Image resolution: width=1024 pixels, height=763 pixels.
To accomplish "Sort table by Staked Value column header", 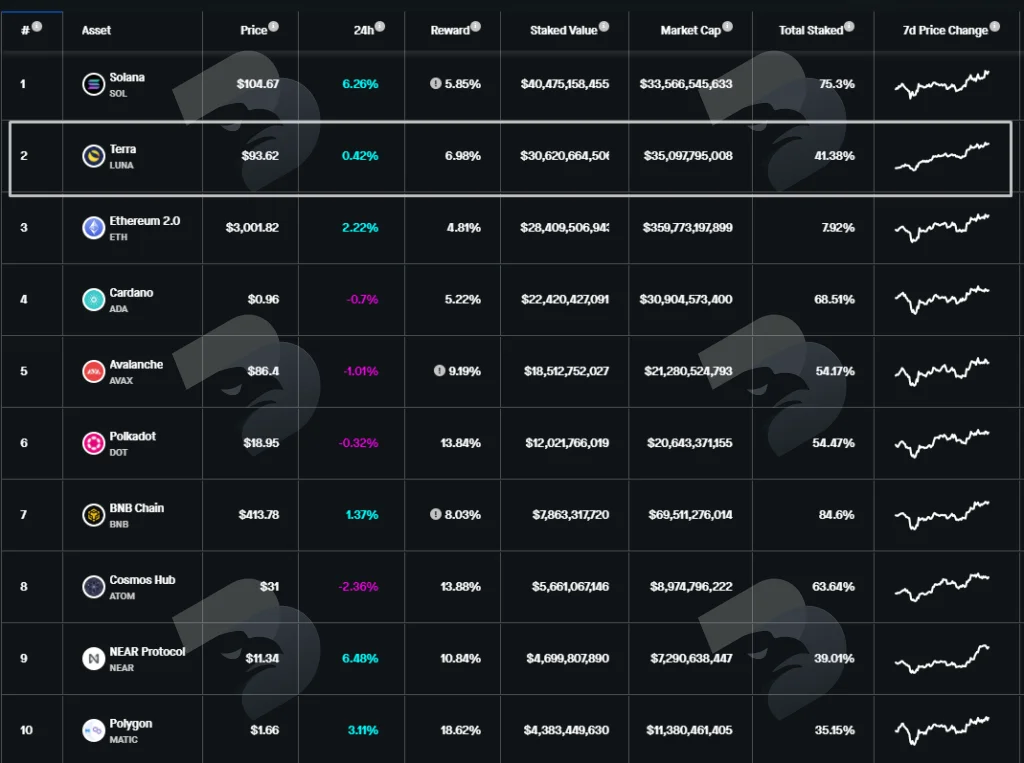I will tap(564, 30).
